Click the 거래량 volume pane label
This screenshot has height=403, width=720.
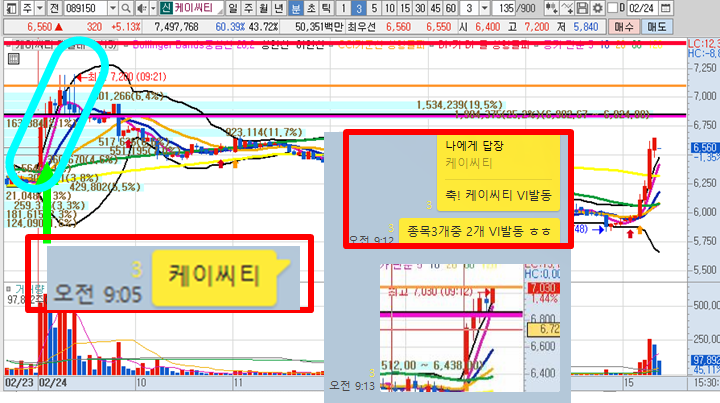(29, 289)
